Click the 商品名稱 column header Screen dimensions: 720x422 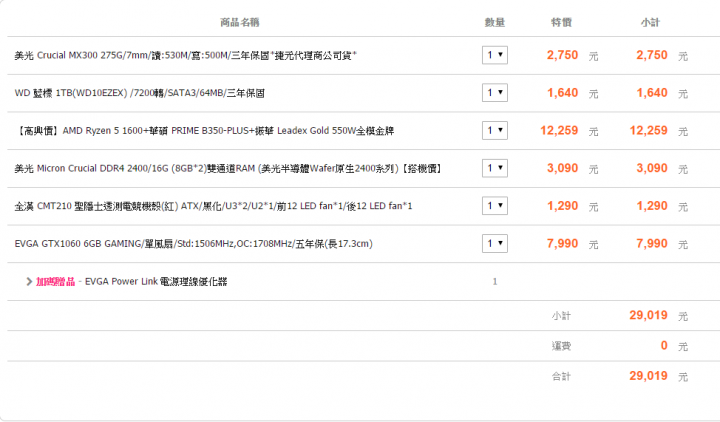(240, 23)
